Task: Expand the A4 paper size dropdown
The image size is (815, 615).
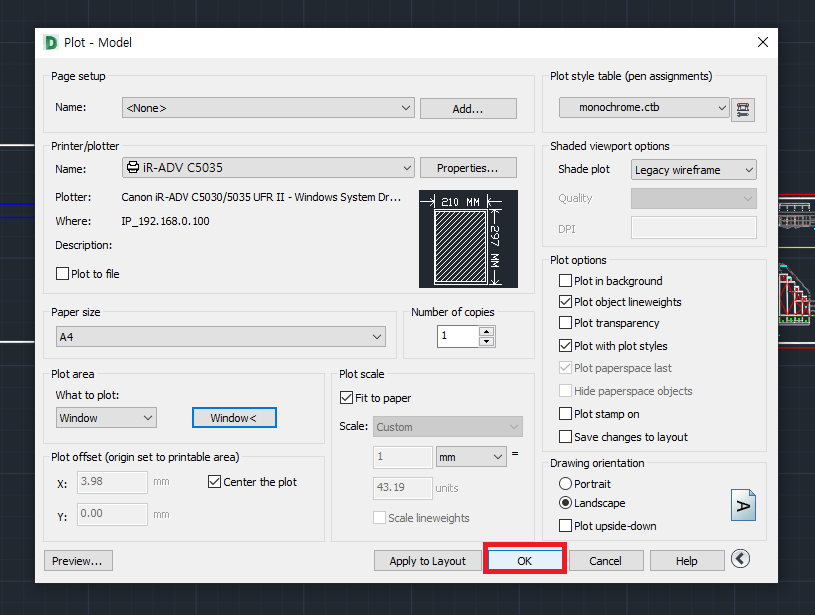Action: coord(220,336)
